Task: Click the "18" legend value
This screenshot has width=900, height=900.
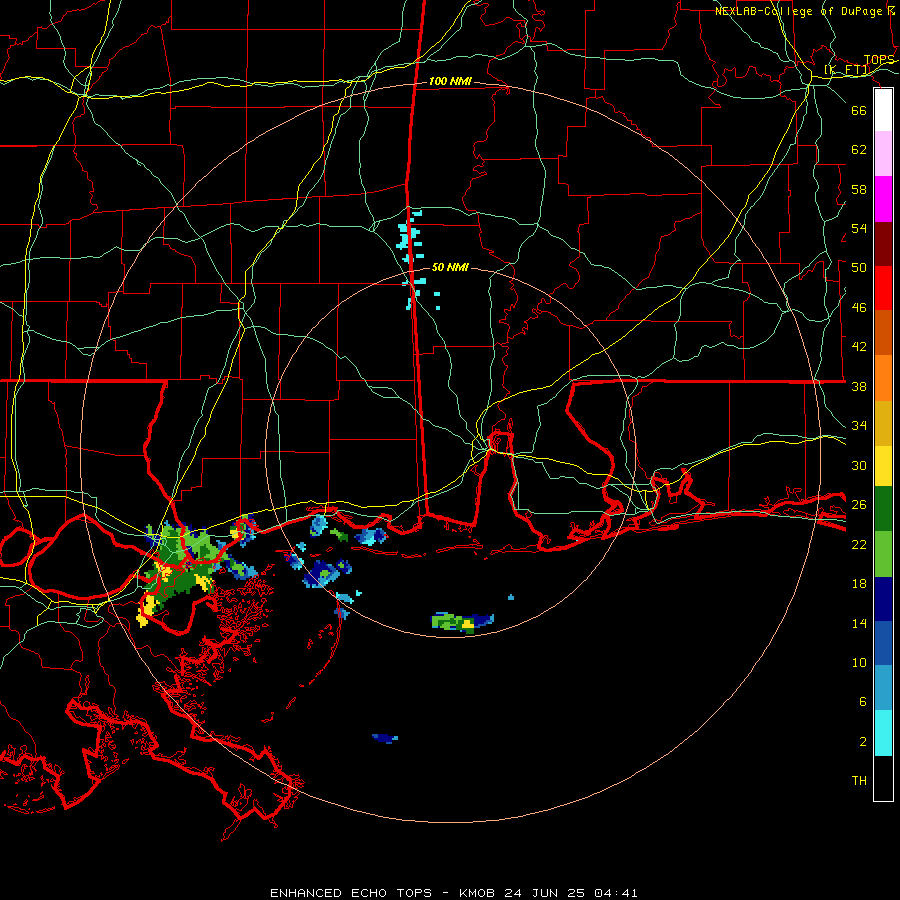Action: pos(859,584)
